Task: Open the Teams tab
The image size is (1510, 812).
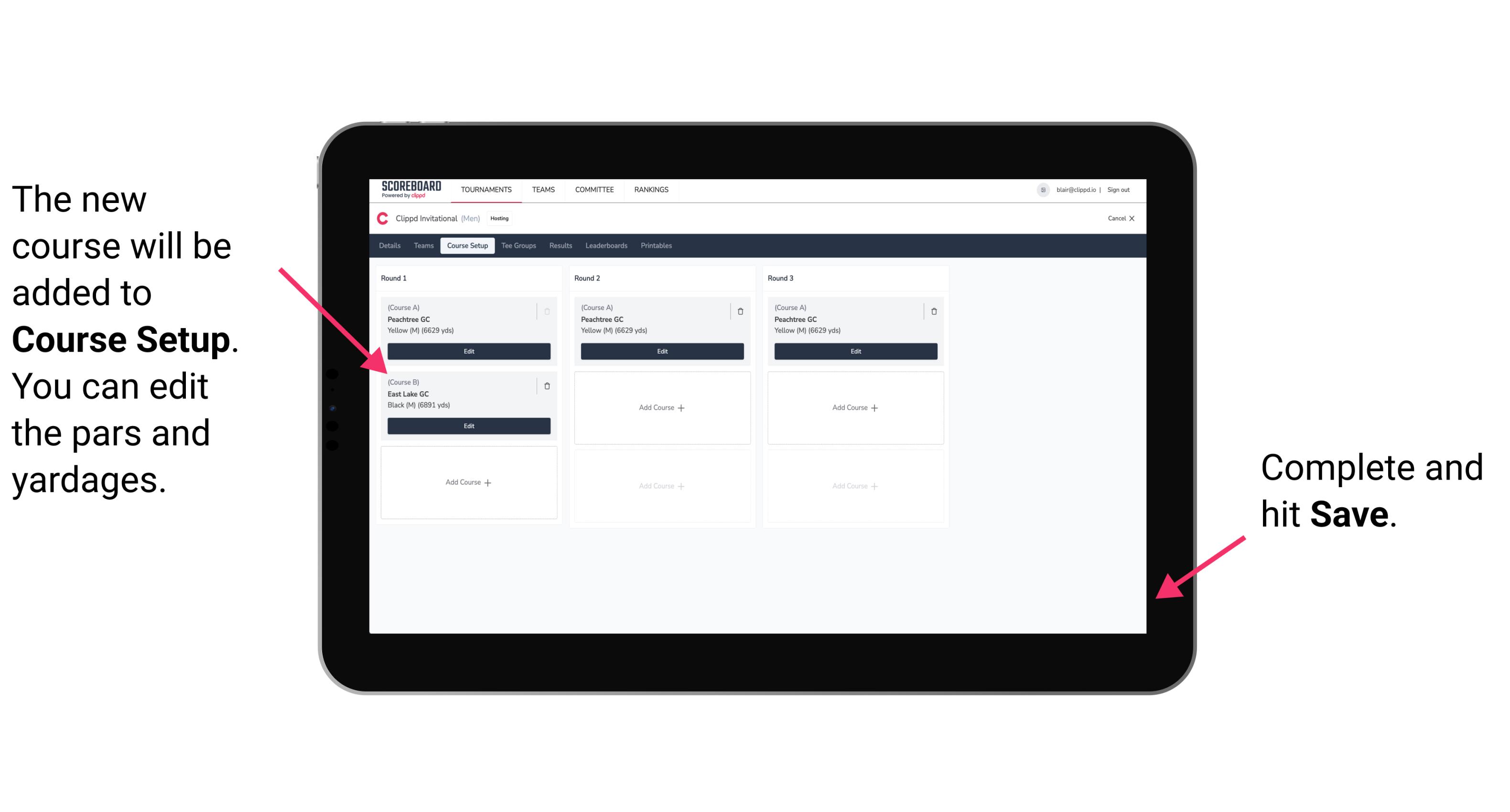Action: pyautogui.click(x=422, y=246)
